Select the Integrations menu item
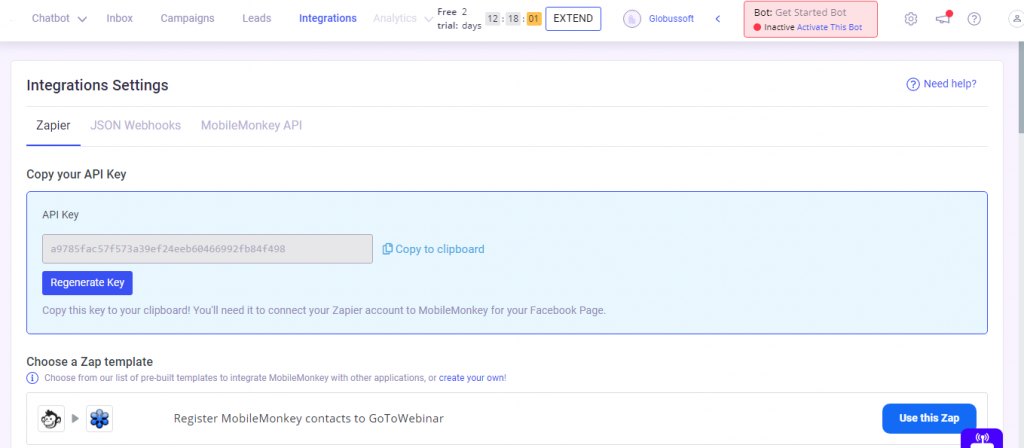Image resolution: width=1024 pixels, height=448 pixels. point(328,18)
